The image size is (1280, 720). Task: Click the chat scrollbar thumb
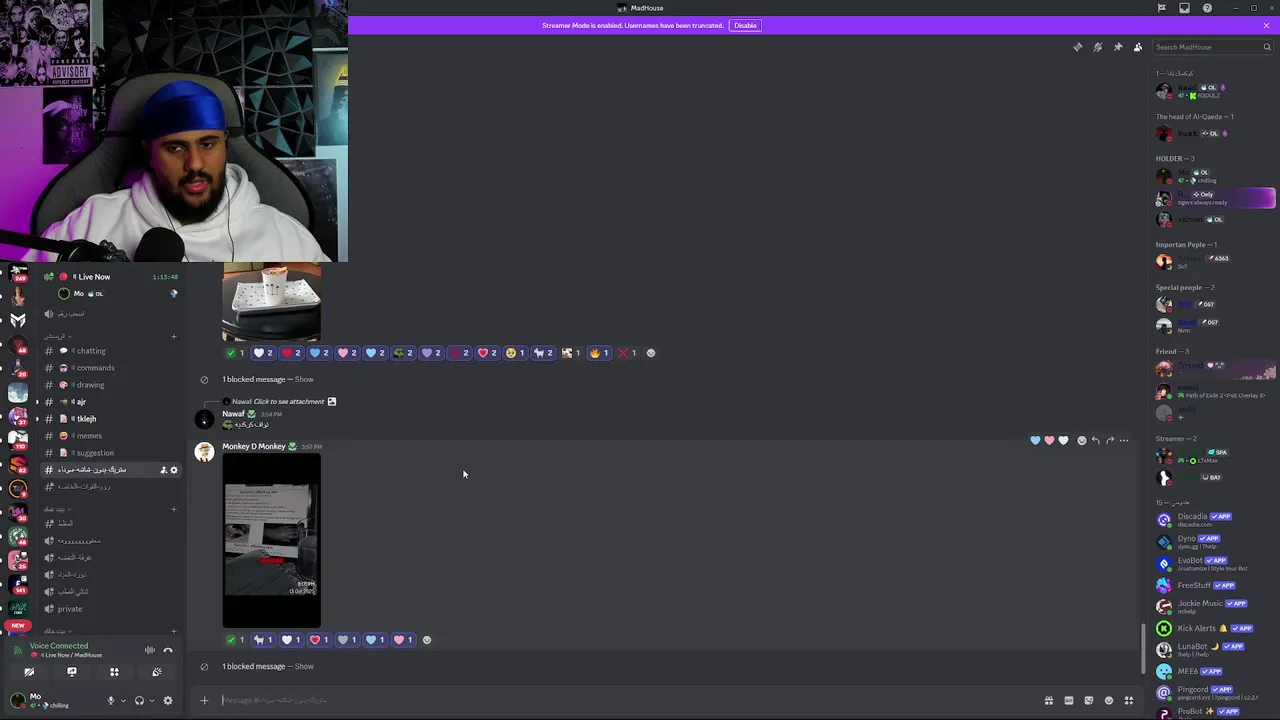[x=1144, y=649]
